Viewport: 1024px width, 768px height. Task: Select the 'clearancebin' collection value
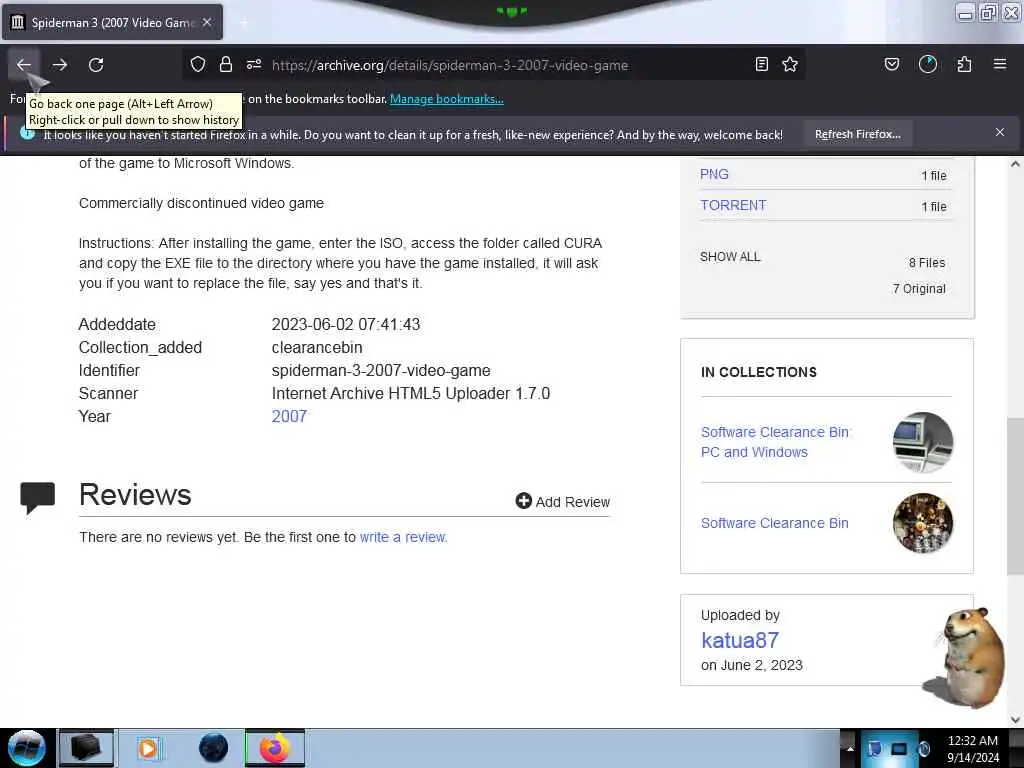click(317, 347)
